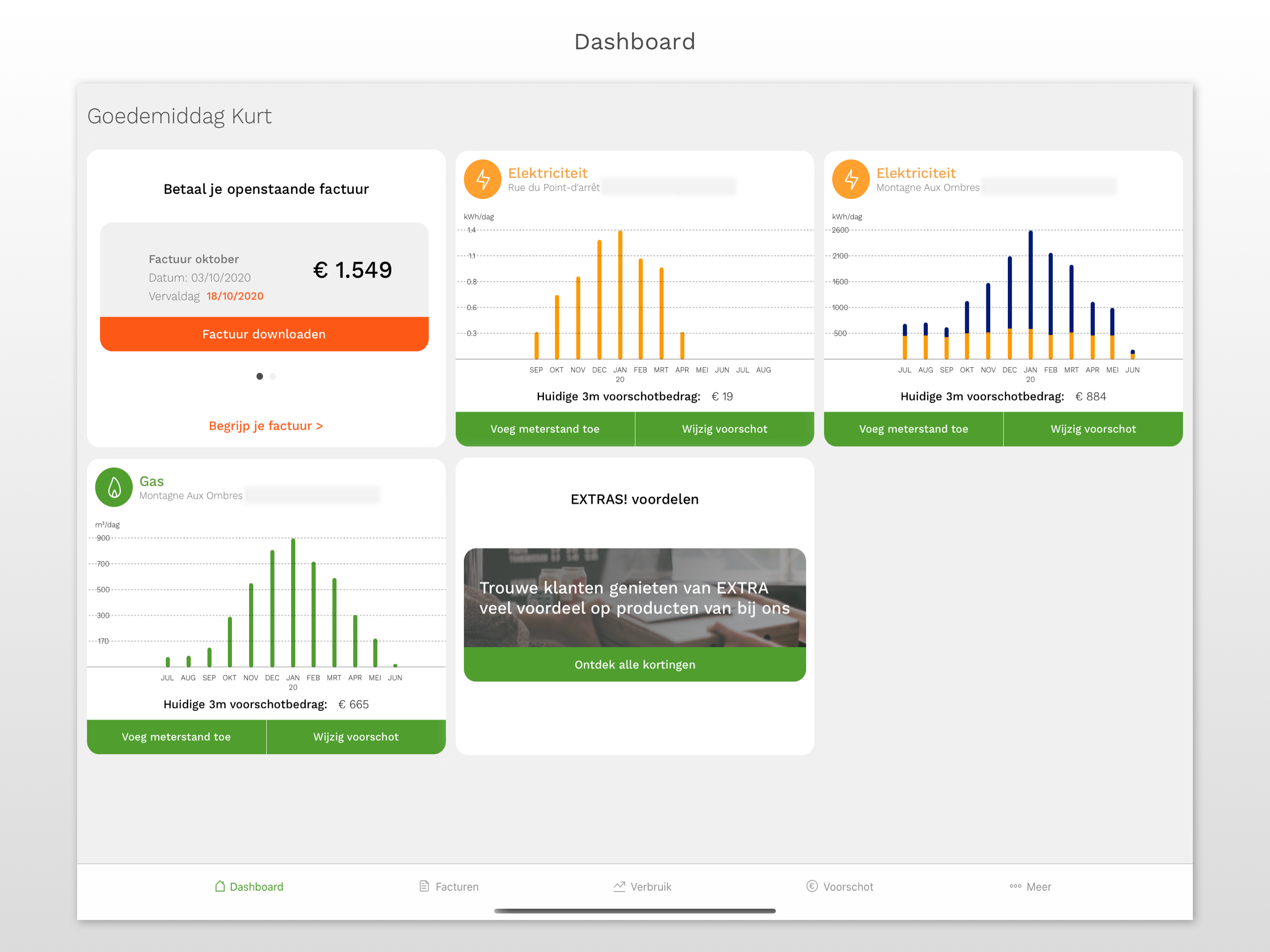Click the lightning icon on the Rue du Point-d'arrêt card

click(x=482, y=179)
